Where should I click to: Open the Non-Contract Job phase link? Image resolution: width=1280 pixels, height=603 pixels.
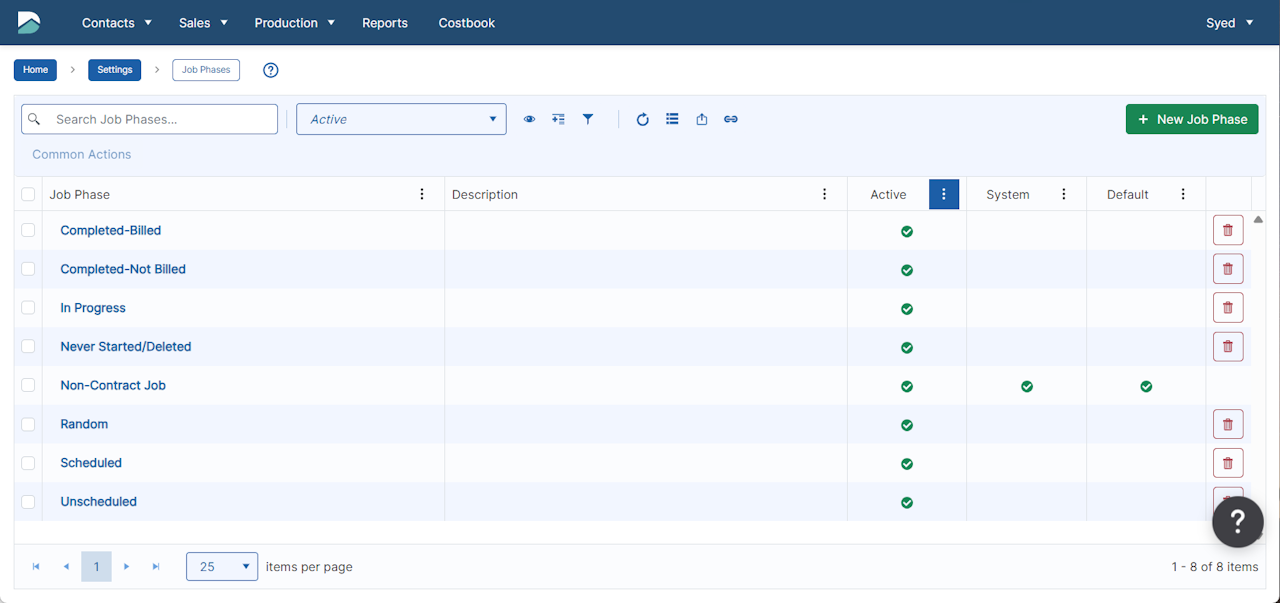[113, 385]
